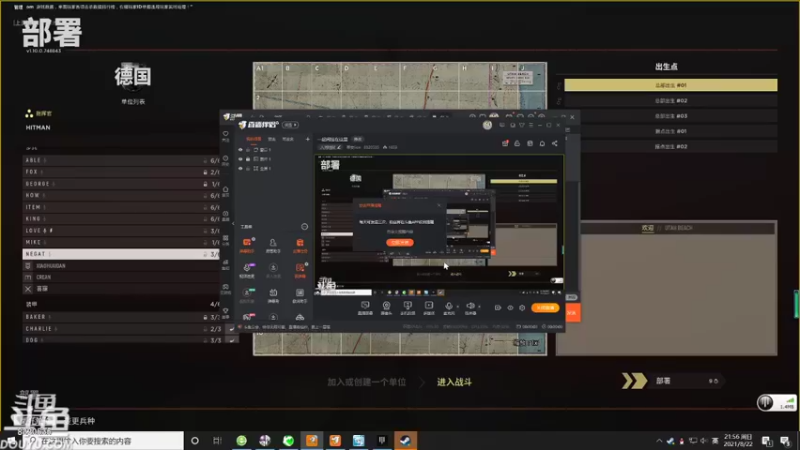800x450 pixels.
Task: Click the Cortana circle on taskbar
Action: (195, 441)
